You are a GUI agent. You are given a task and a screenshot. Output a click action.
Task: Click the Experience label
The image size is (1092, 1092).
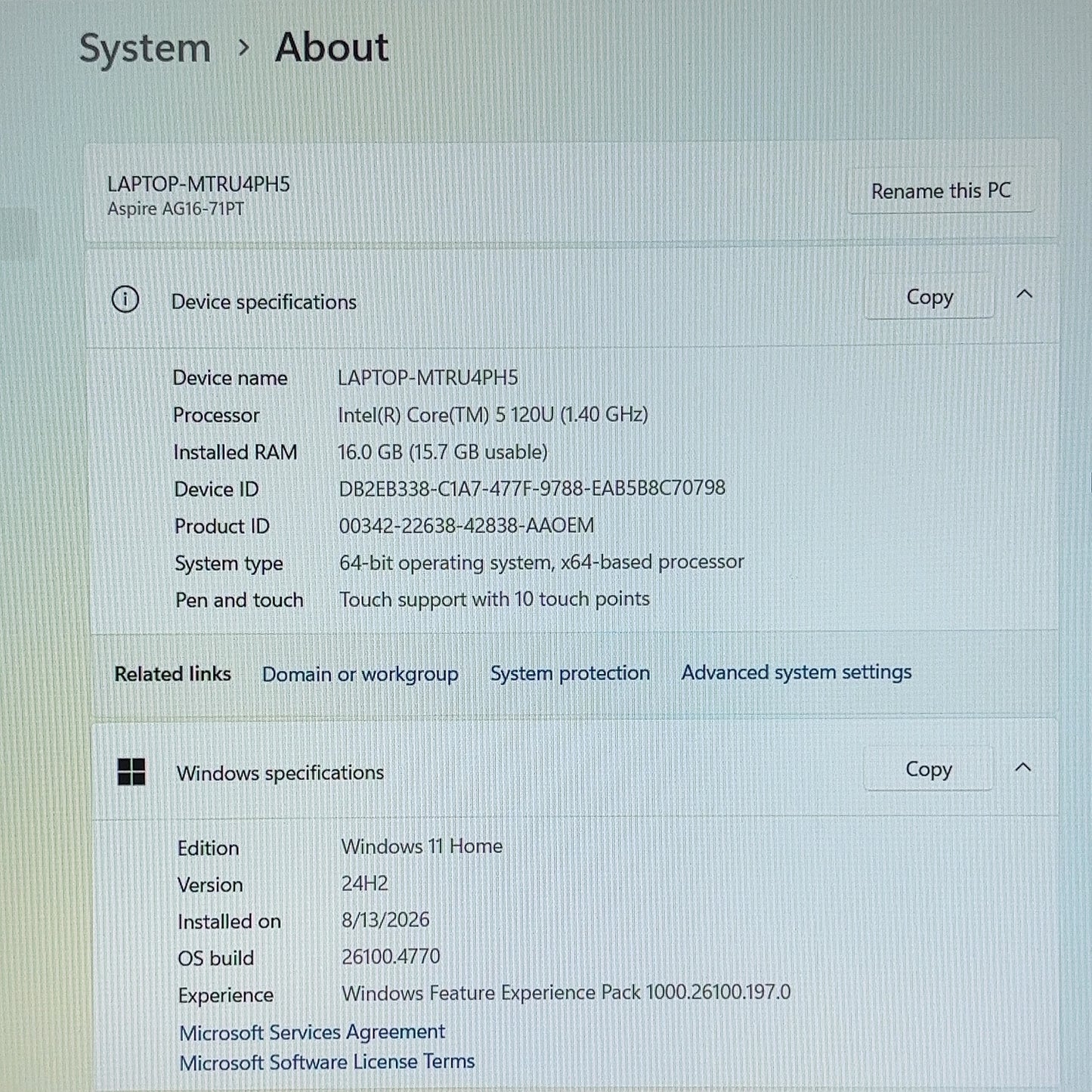tap(225, 995)
